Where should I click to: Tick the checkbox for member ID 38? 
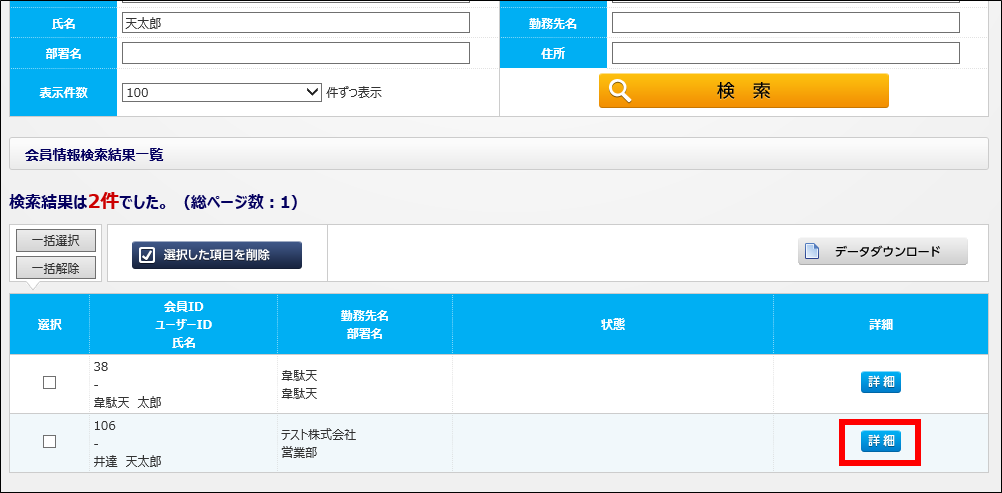click(x=49, y=383)
